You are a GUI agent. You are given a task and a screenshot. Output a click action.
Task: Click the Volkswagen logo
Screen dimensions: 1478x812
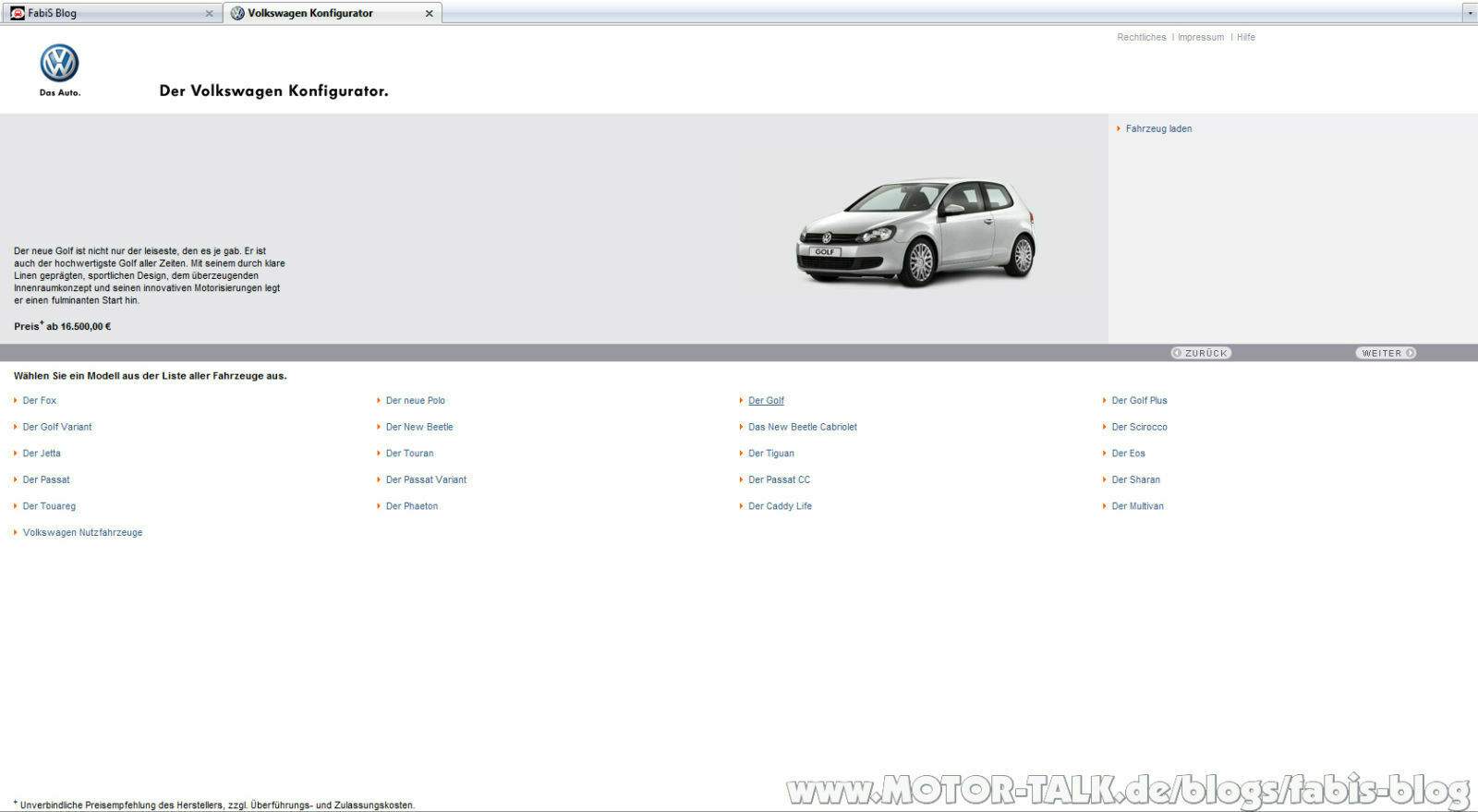pyautogui.click(x=59, y=63)
